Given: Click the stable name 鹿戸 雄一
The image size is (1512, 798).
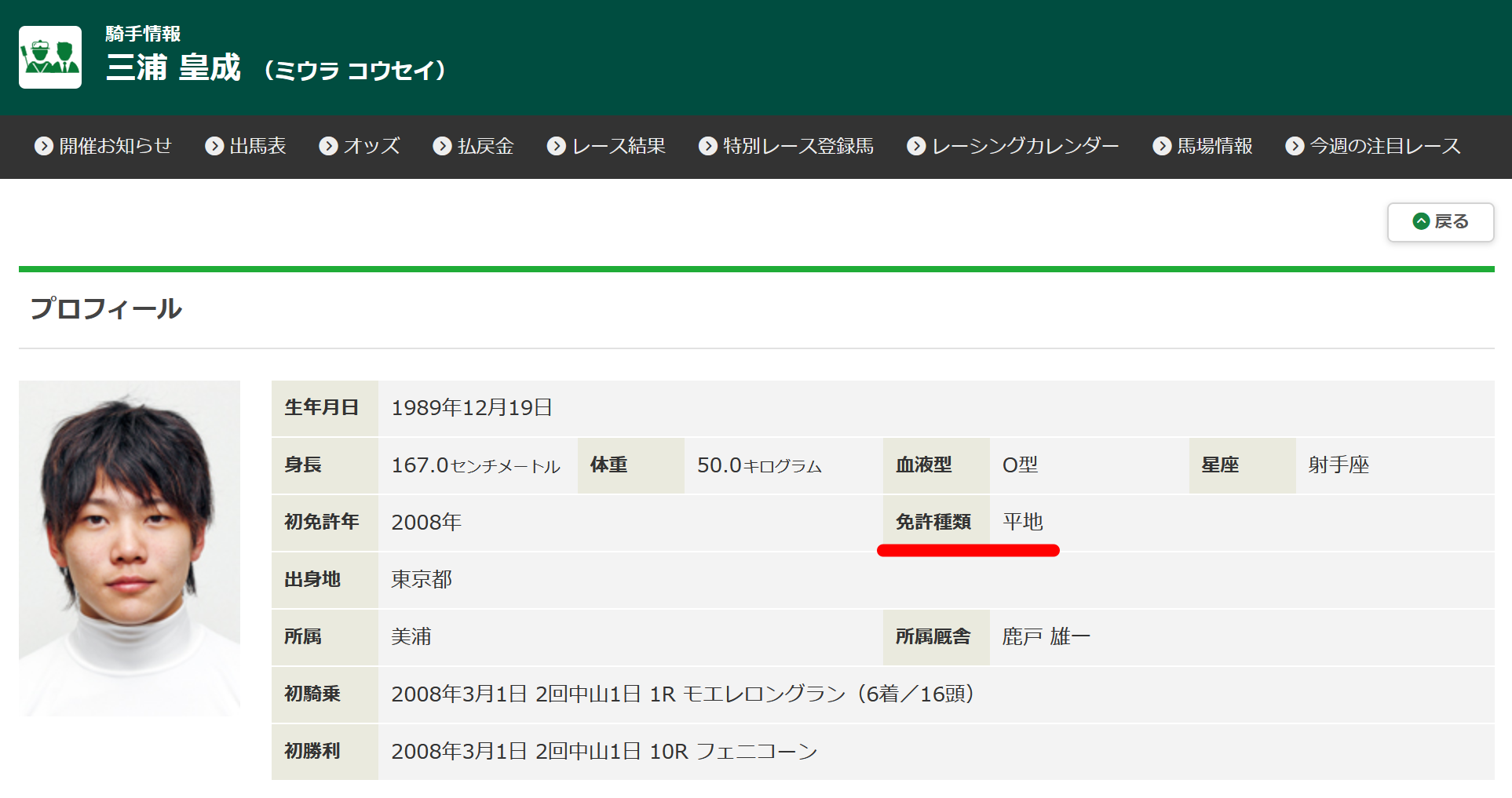Looking at the screenshot, I should [1046, 637].
